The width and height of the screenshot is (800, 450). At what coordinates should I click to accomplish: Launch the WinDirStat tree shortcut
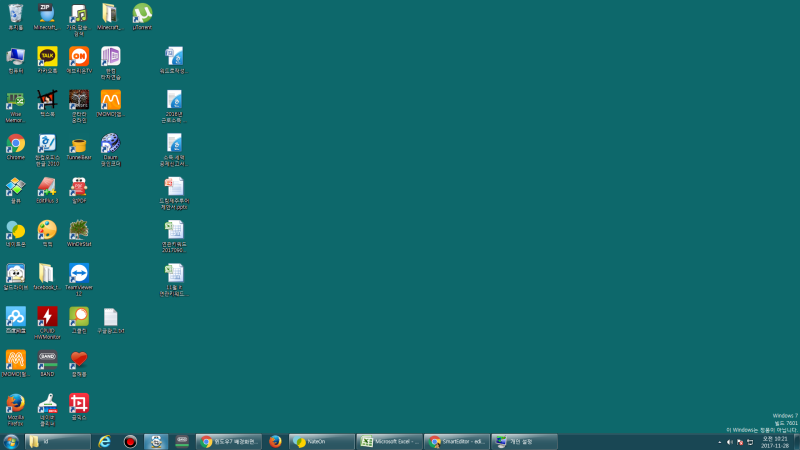[x=79, y=234]
